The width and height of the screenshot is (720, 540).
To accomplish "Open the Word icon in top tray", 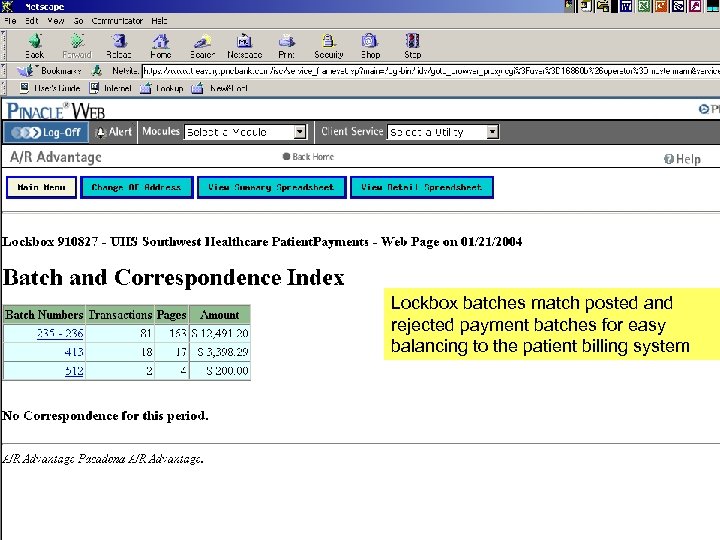I will pos(626,6).
